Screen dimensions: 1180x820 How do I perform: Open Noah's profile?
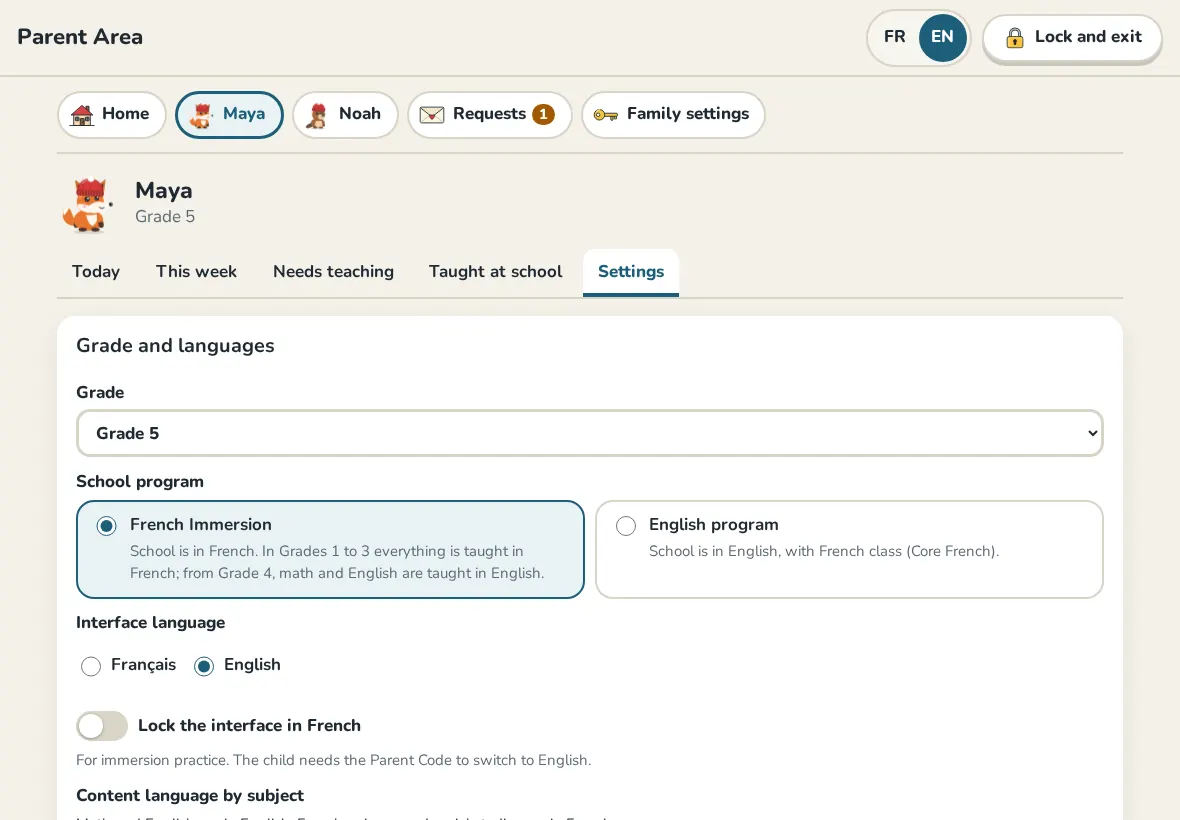click(345, 114)
